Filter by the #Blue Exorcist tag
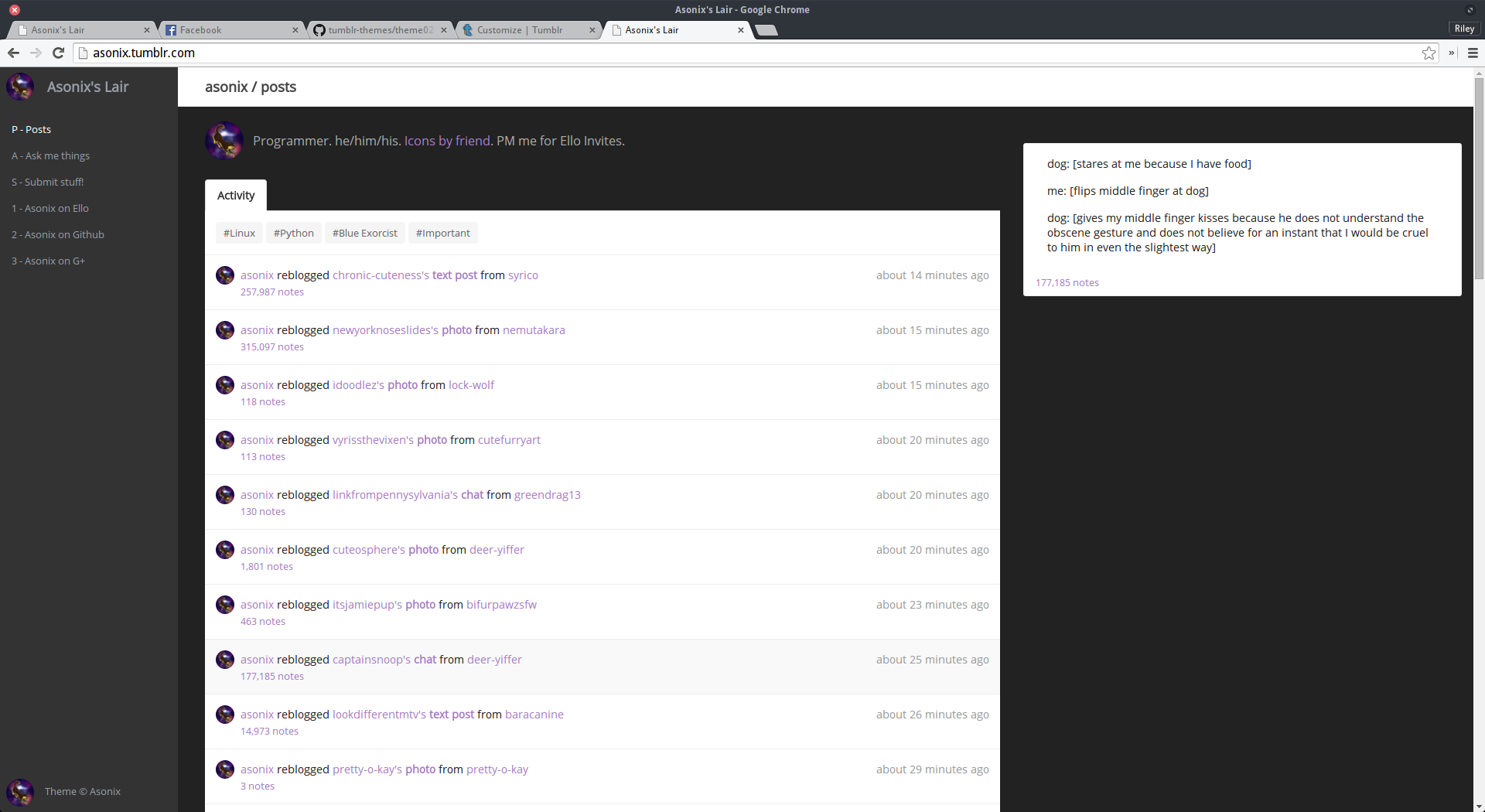This screenshot has width=1485, height=812. 364,233
